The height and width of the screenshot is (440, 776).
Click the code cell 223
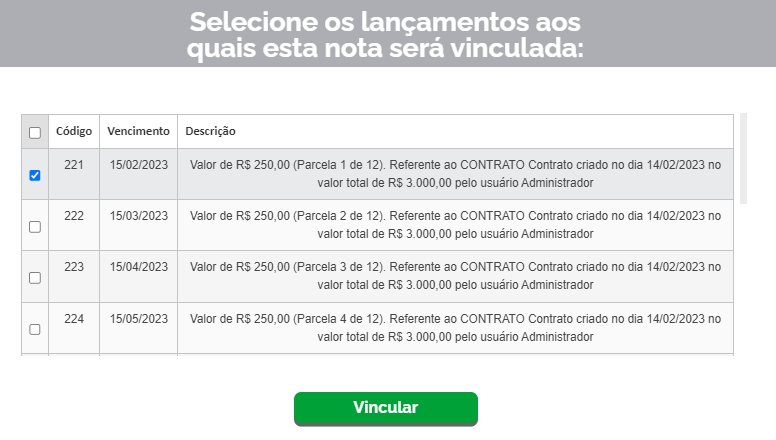[x=74, y=266]
